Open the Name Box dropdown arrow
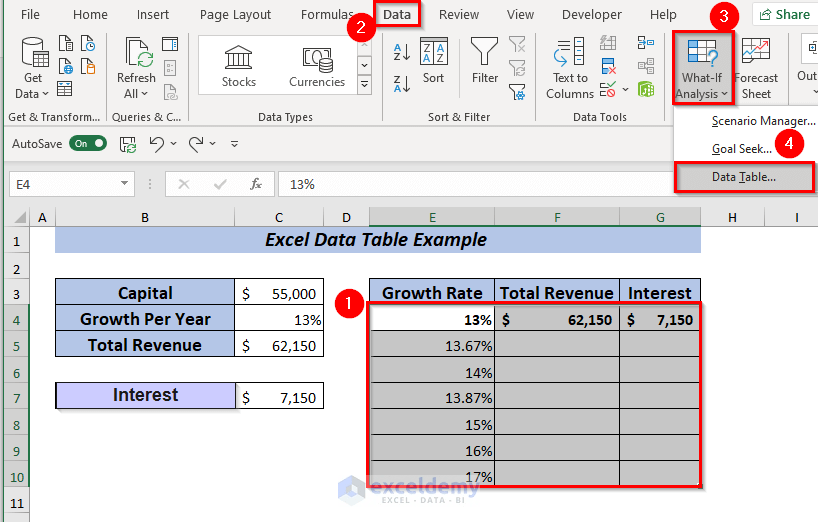The width and height of the screenshot is (818, 522). pyautogui.click(x=124, y=184)
